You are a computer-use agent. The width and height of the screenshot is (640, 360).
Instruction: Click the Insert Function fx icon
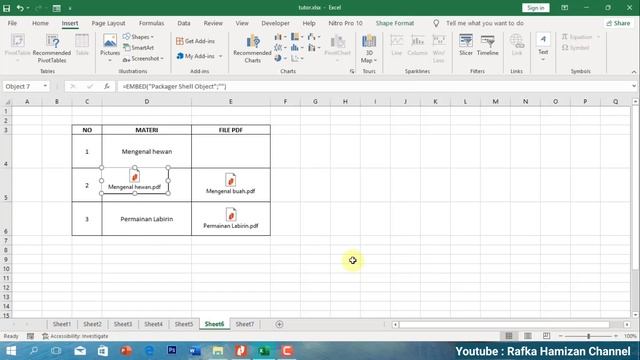click(x=107, y=86)
